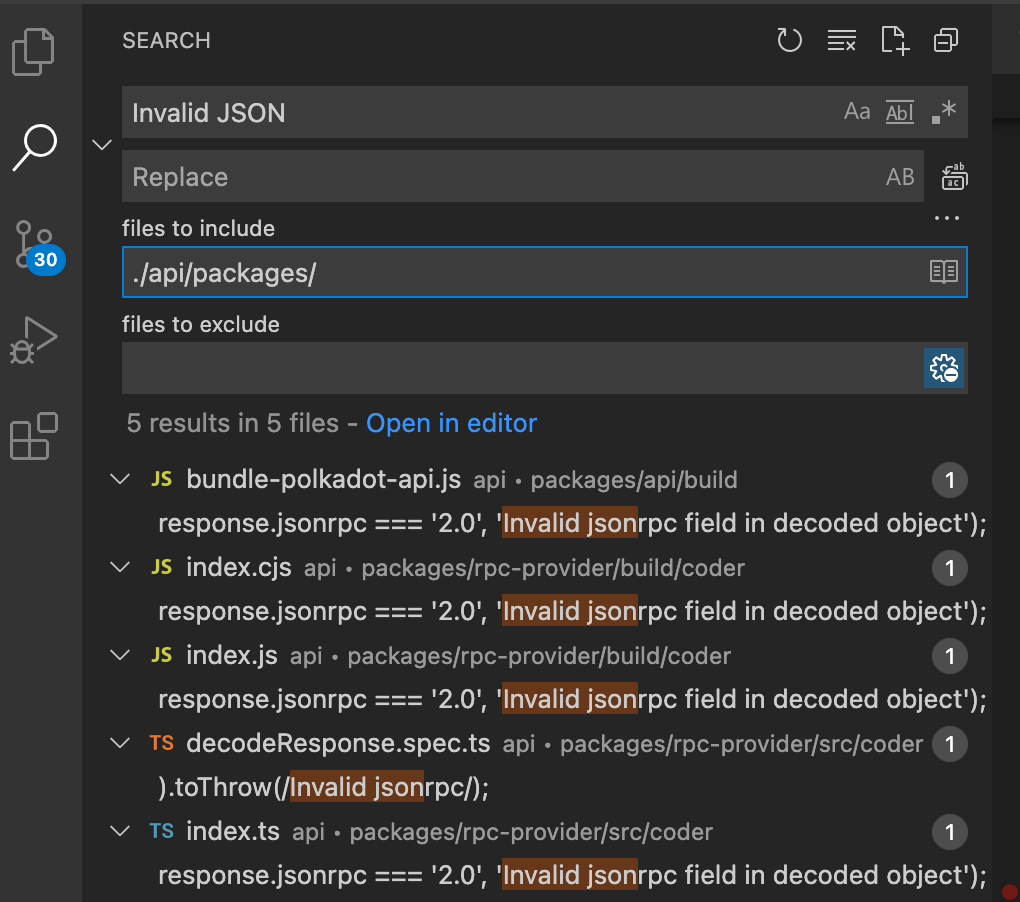
Task: Open the Source Control view
Action: [33, 243]
